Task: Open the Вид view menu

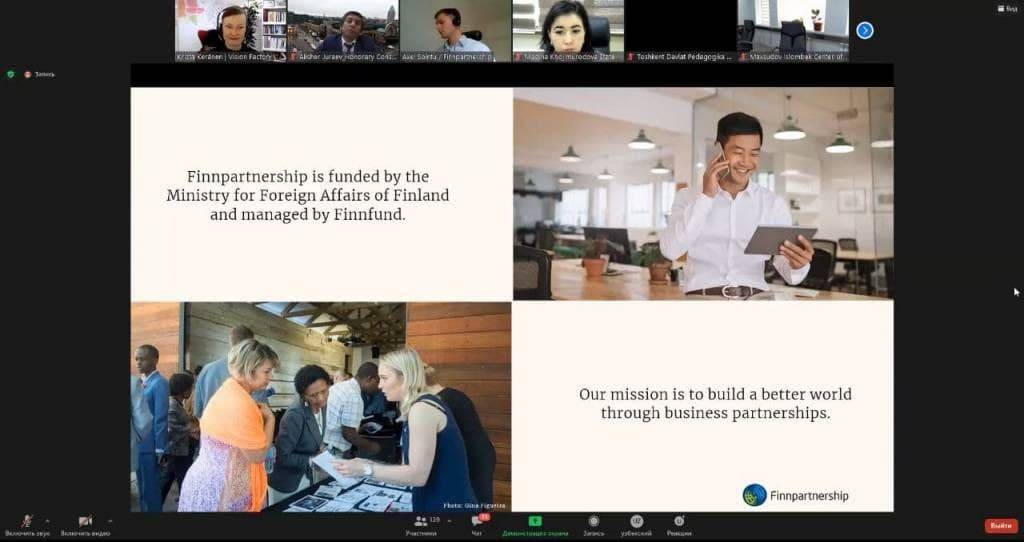Action: (x=1008, y=8)
